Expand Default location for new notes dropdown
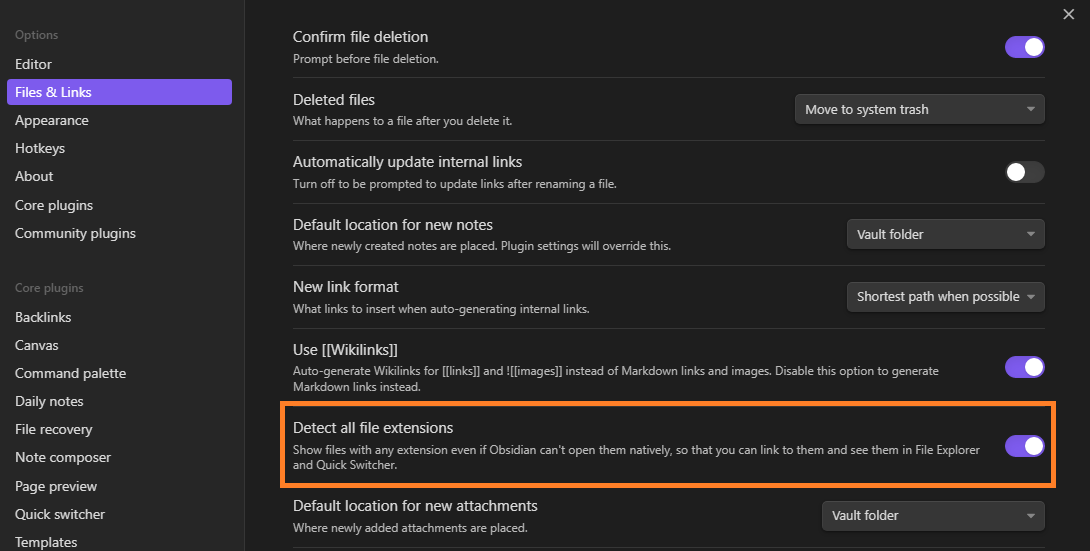 coord(945,234)
